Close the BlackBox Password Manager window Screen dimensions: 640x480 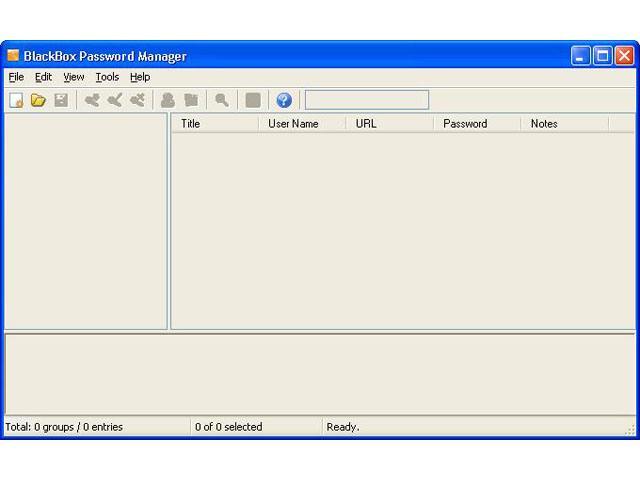tap(624, 56)
